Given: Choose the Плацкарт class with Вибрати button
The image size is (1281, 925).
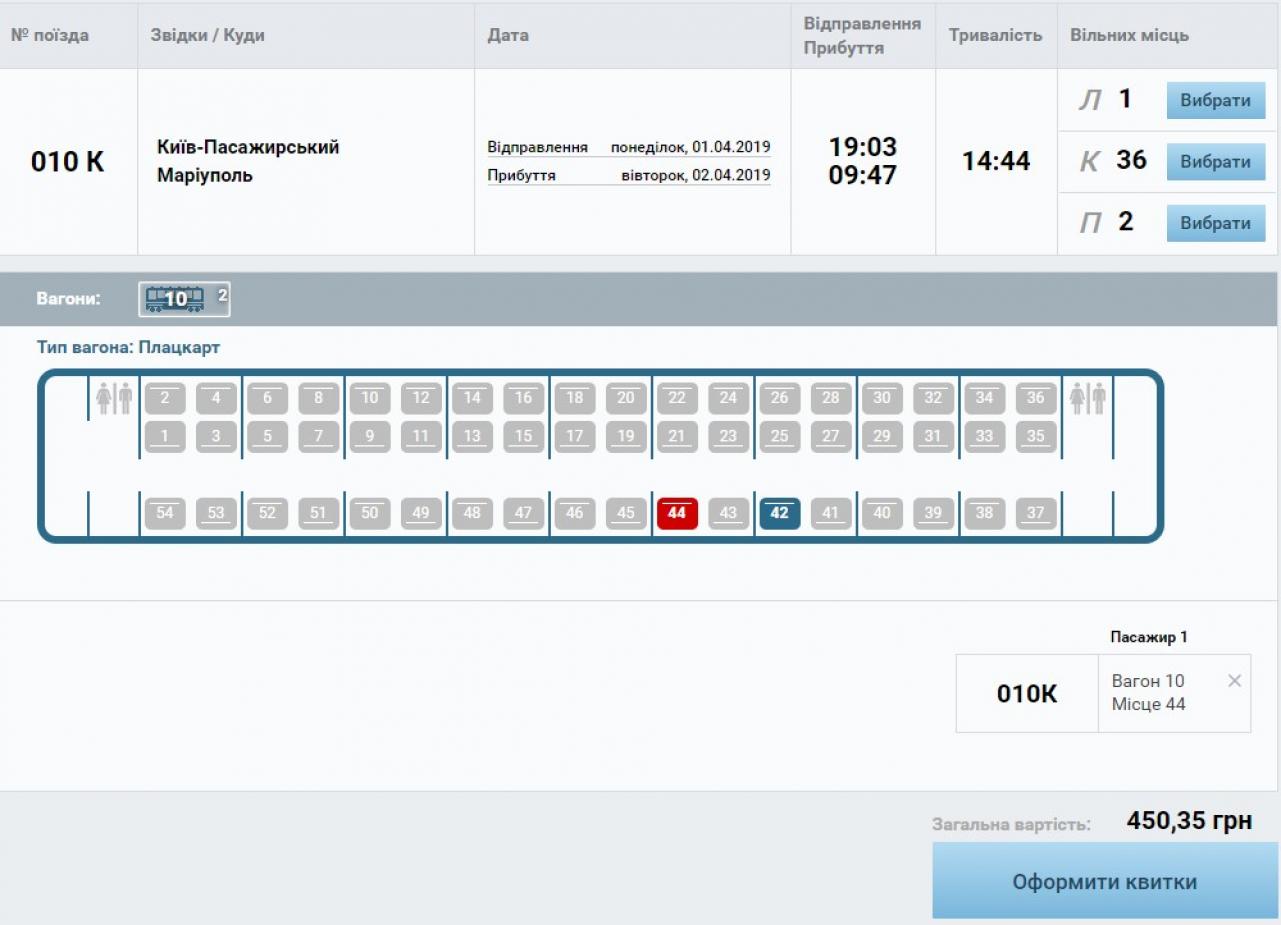Looking at the screenshot, I should [x=1215, y=223].
